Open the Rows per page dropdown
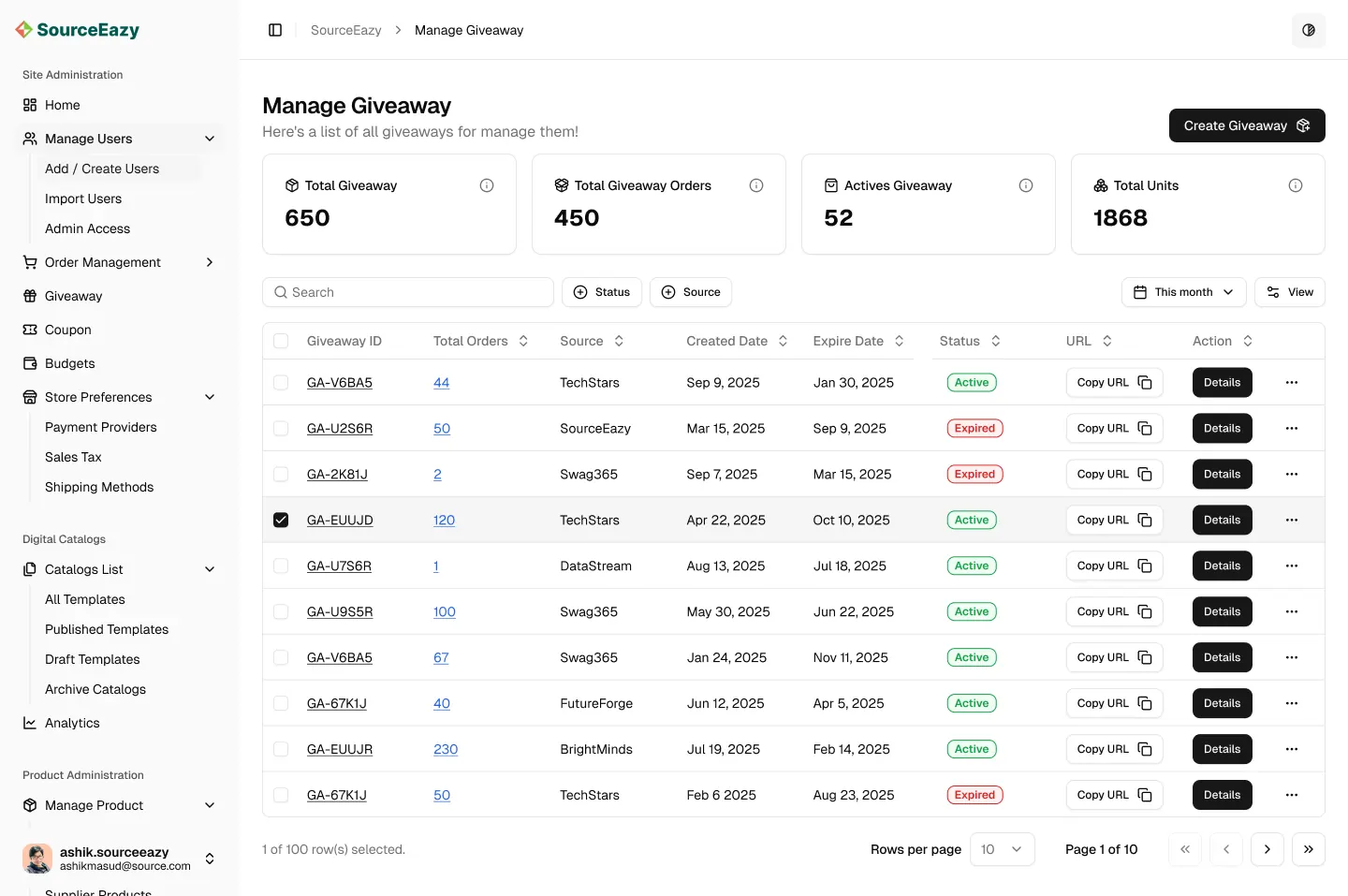 point(1003,849)
